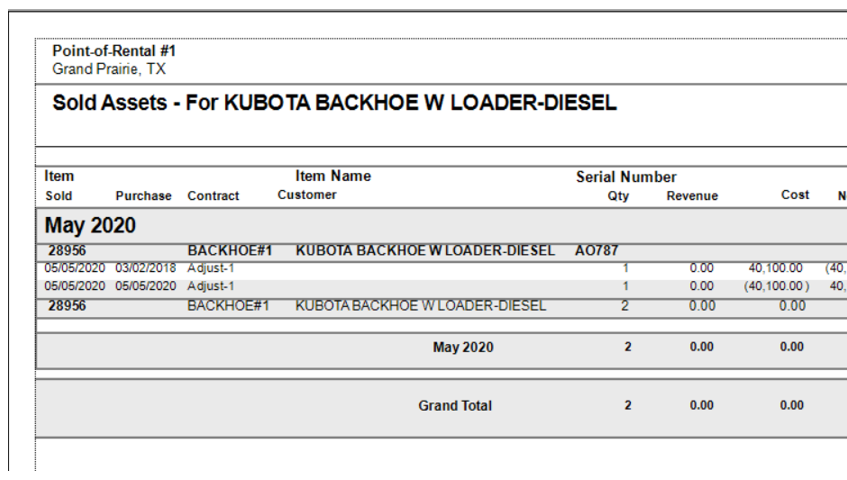847x480 pixels.
Task: Click the bold BACKHOE#1 item key
Action: [x=230, y=251]
